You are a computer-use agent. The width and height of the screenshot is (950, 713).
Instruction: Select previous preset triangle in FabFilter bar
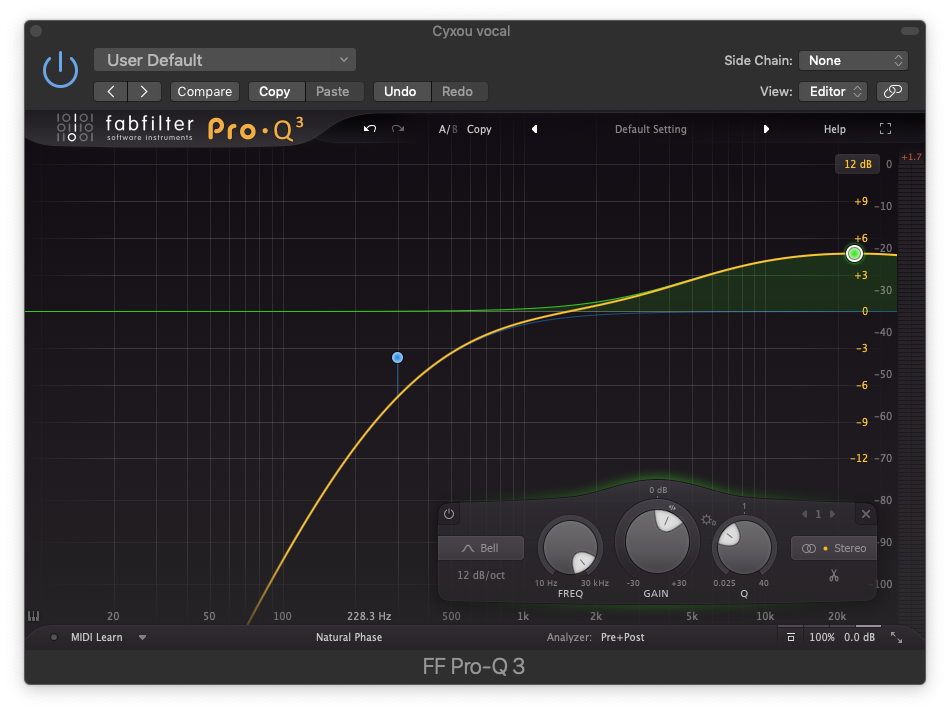point(534,129)
